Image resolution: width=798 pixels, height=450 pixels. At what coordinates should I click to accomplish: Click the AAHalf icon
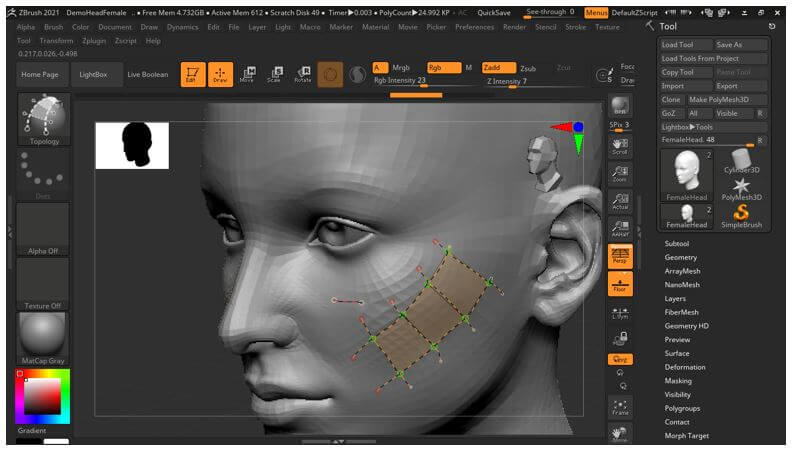620,229
